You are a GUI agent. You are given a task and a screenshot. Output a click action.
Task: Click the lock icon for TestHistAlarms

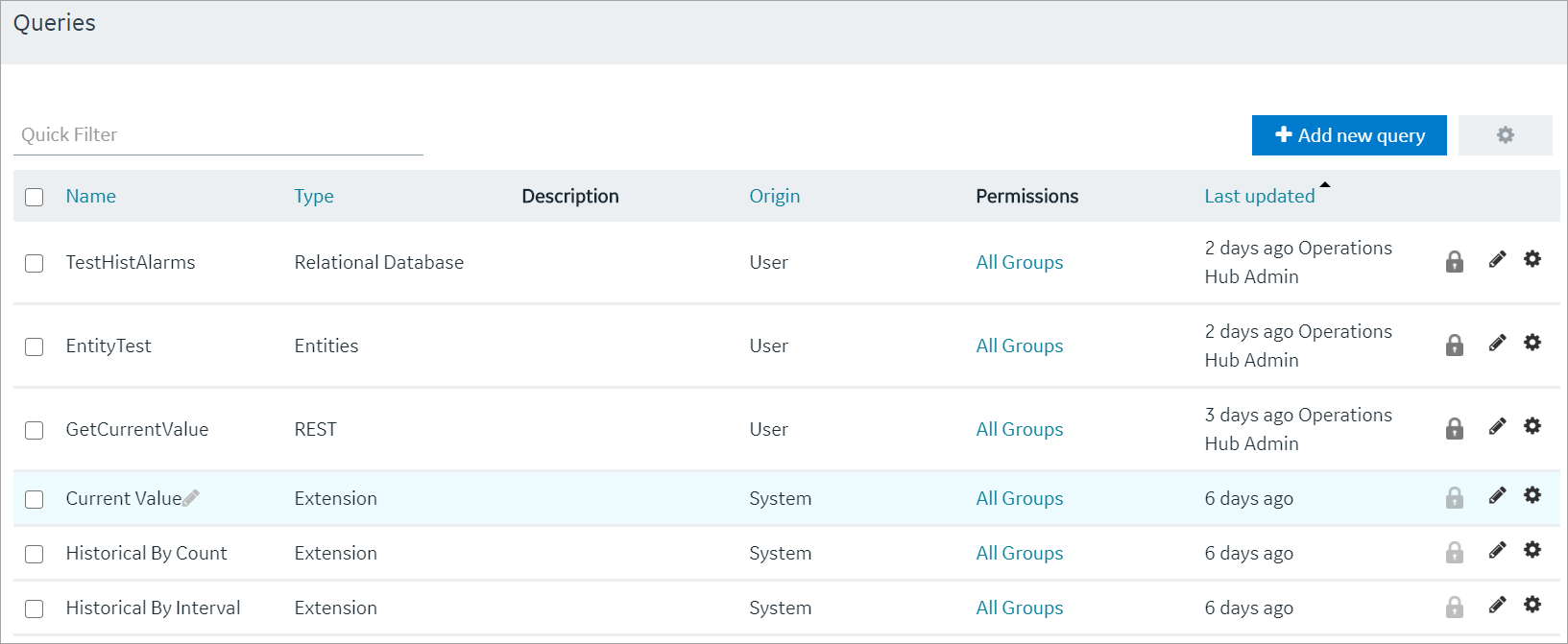(x=1455, y=261)
